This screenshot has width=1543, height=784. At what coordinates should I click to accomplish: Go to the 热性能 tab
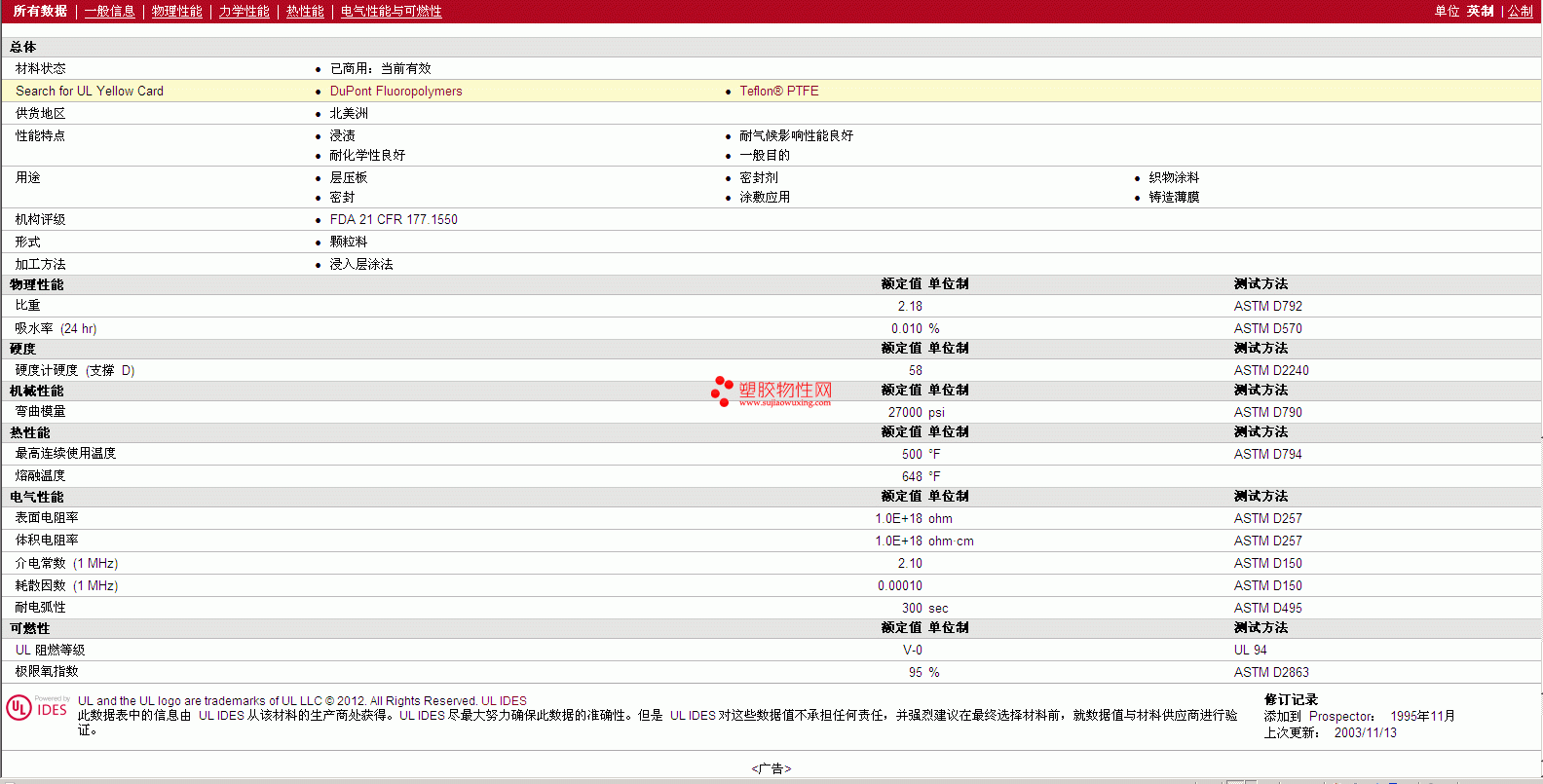click(x=305, y=11)
